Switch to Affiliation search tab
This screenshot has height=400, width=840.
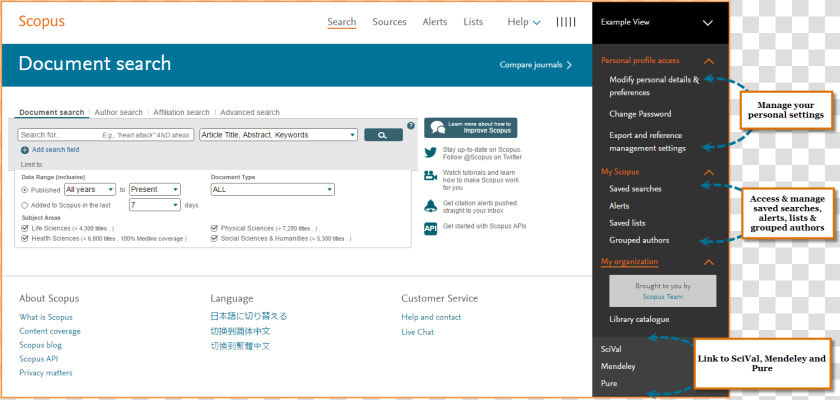(181, 112)
